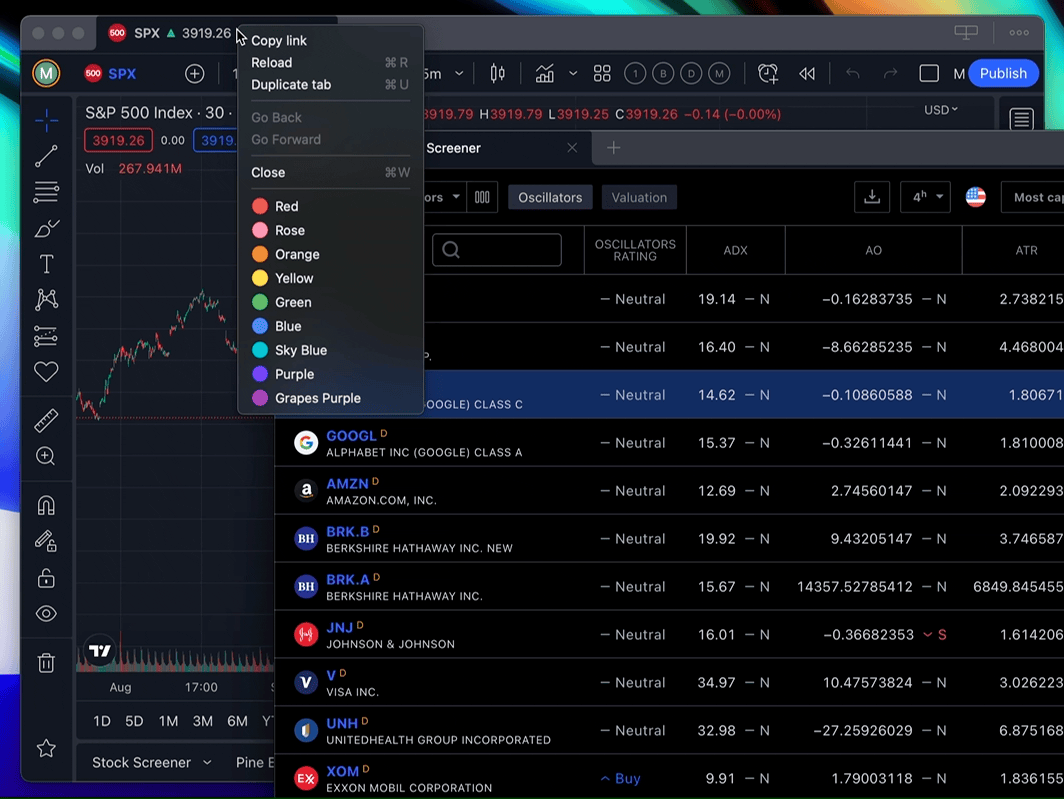Click the blue Publish button
1064x799 pixels.
coord(1003,73)
